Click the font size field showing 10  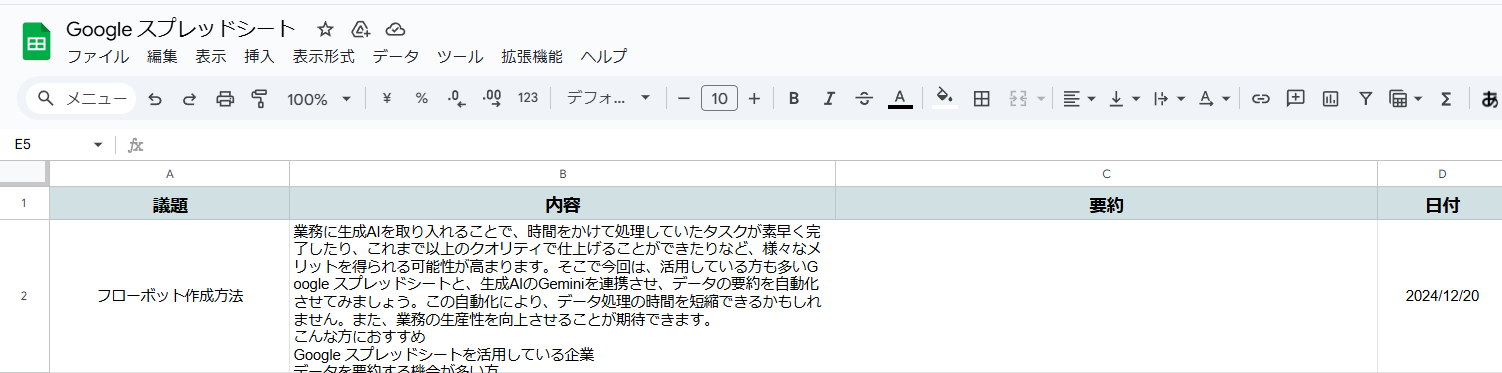click(719, 99)
